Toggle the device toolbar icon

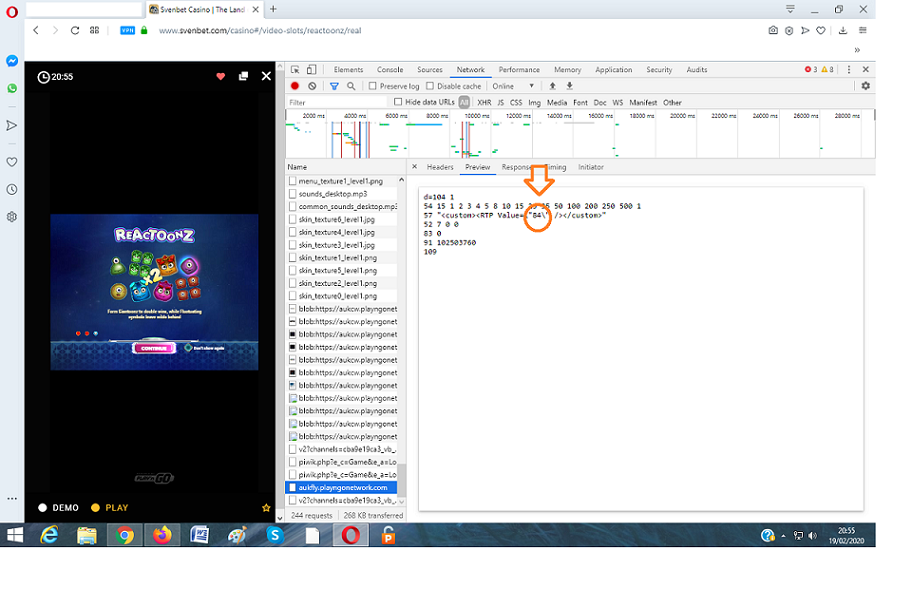click(x=311, y=70)
